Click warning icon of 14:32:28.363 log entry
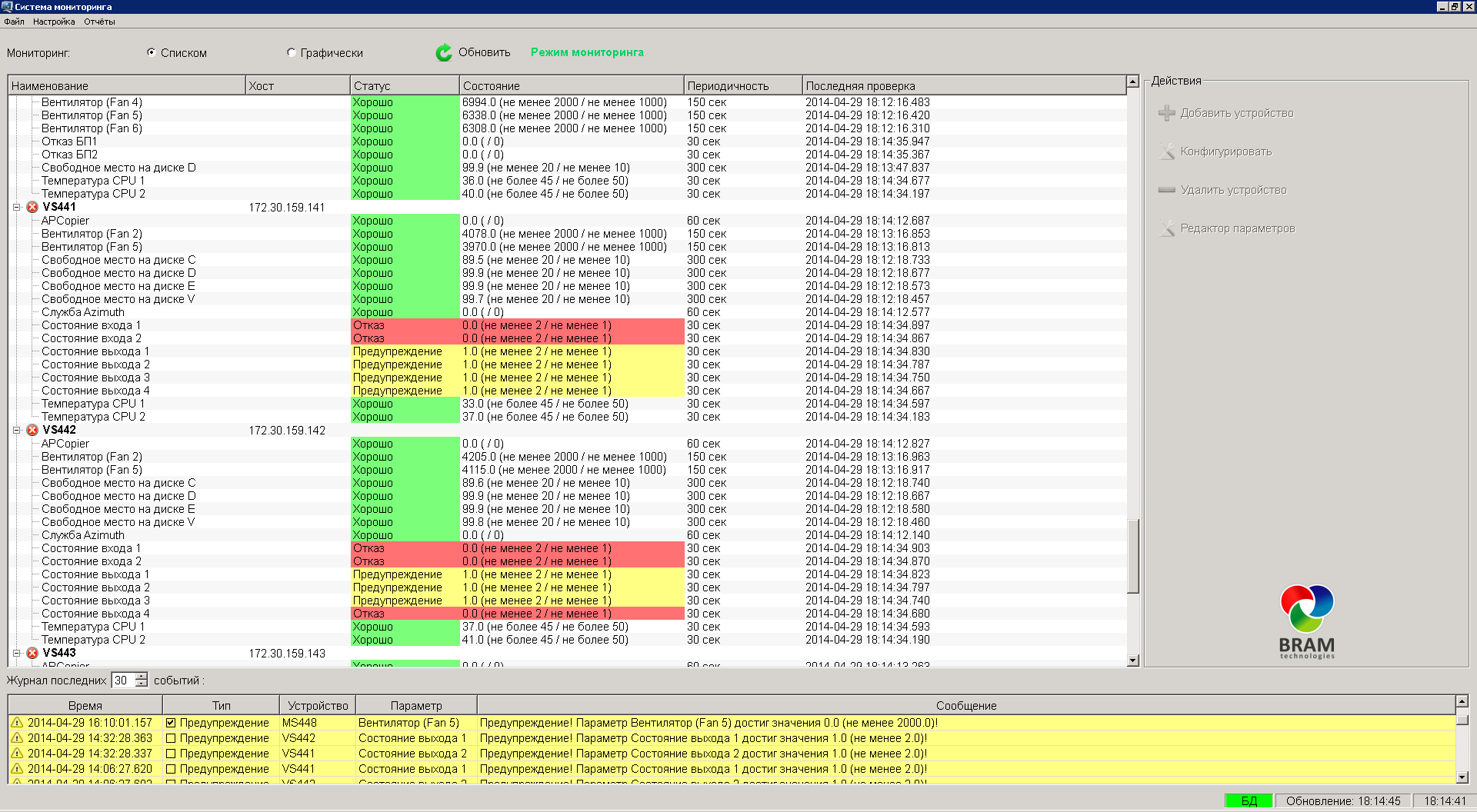The image size is (1477, 812). point(17,738)
